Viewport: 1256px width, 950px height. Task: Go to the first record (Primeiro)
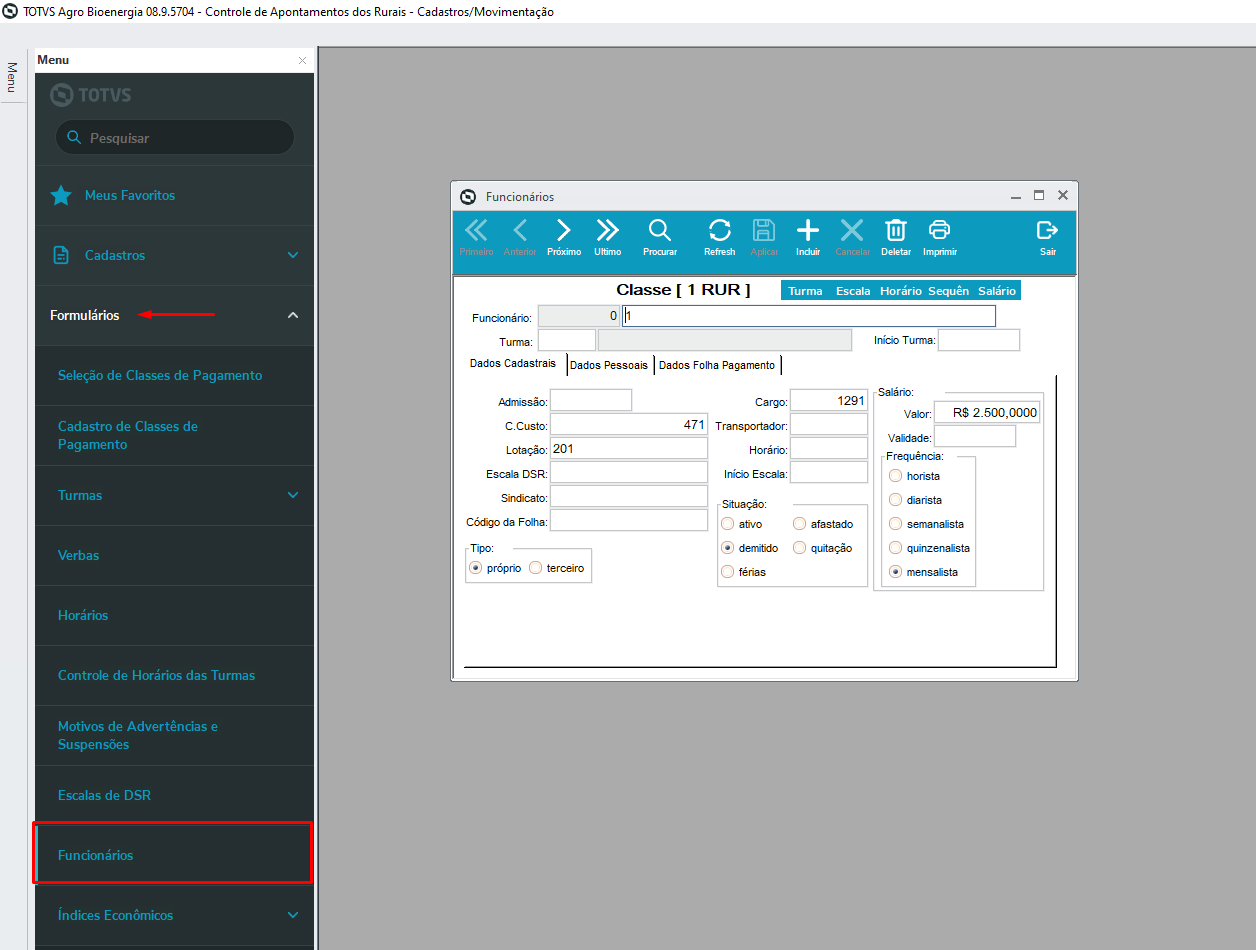tap(476, 237)
